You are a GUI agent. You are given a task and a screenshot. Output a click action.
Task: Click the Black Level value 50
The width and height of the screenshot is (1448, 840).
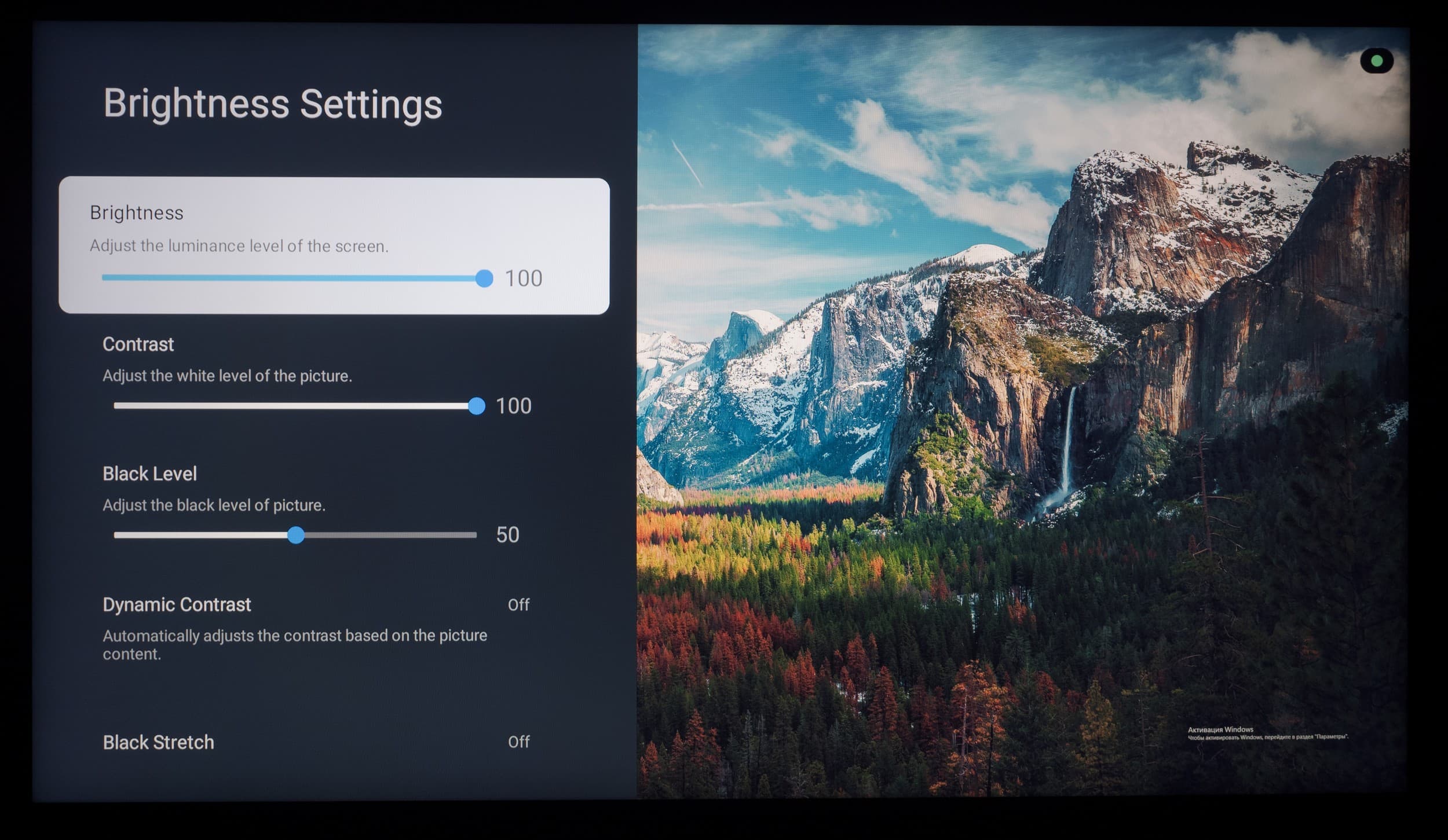coord(507,535)
